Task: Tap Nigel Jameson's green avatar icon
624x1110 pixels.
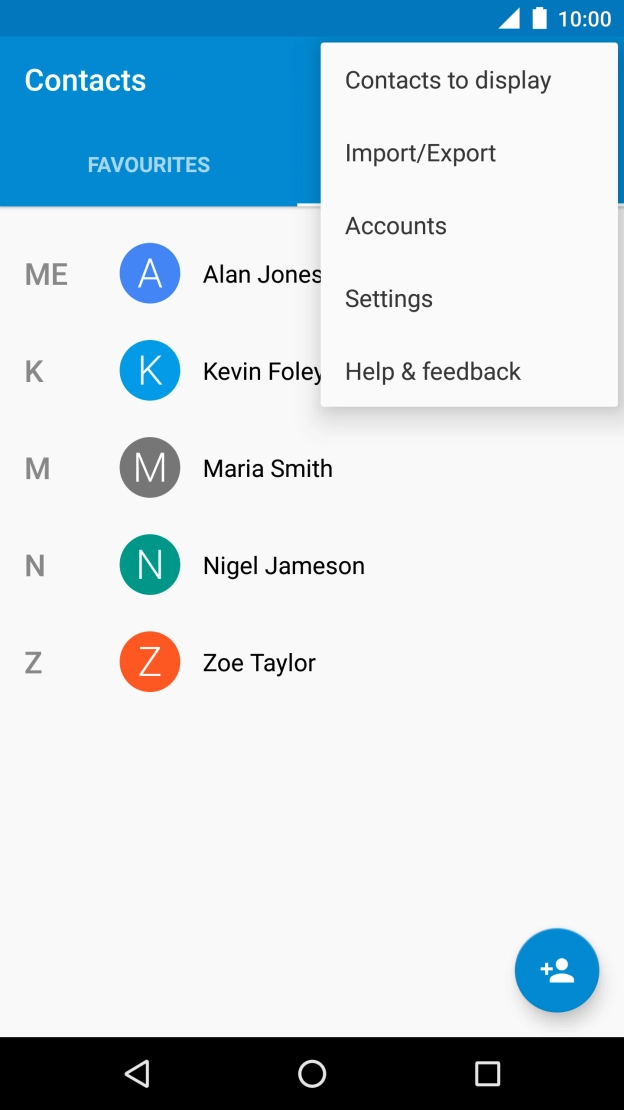Action: tap(150, 565)
